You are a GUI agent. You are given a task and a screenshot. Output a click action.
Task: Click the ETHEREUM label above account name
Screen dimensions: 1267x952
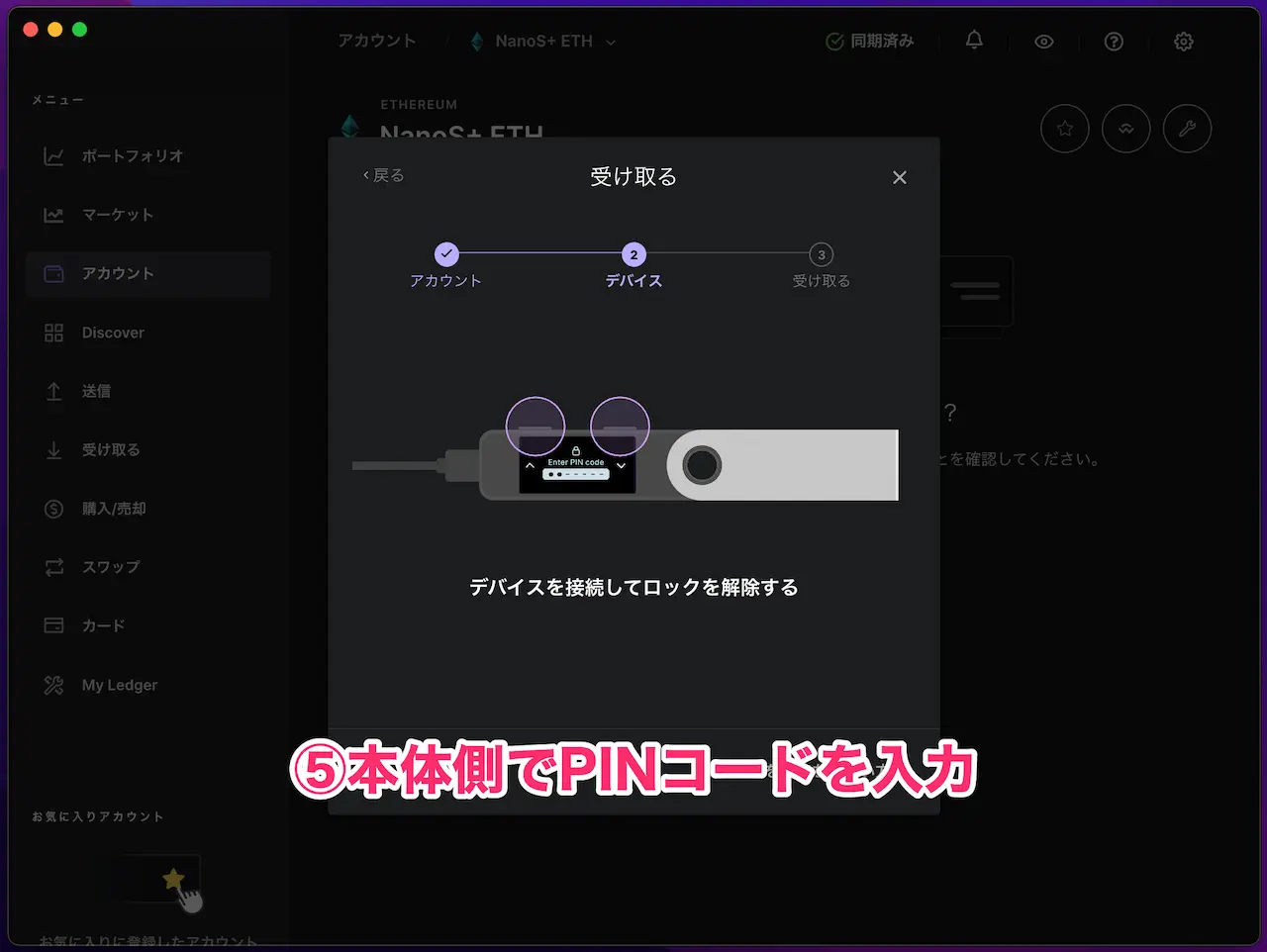(x=419, y=105)
